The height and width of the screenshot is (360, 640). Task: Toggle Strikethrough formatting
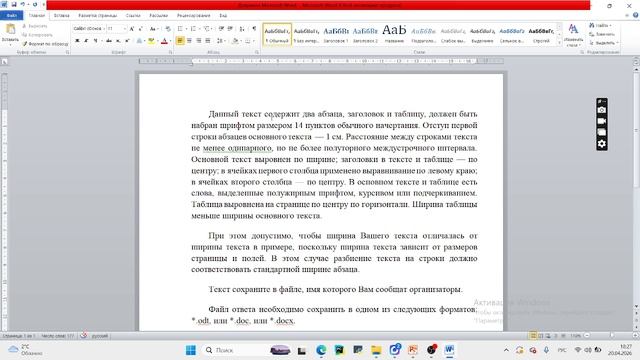pos(109,40)
